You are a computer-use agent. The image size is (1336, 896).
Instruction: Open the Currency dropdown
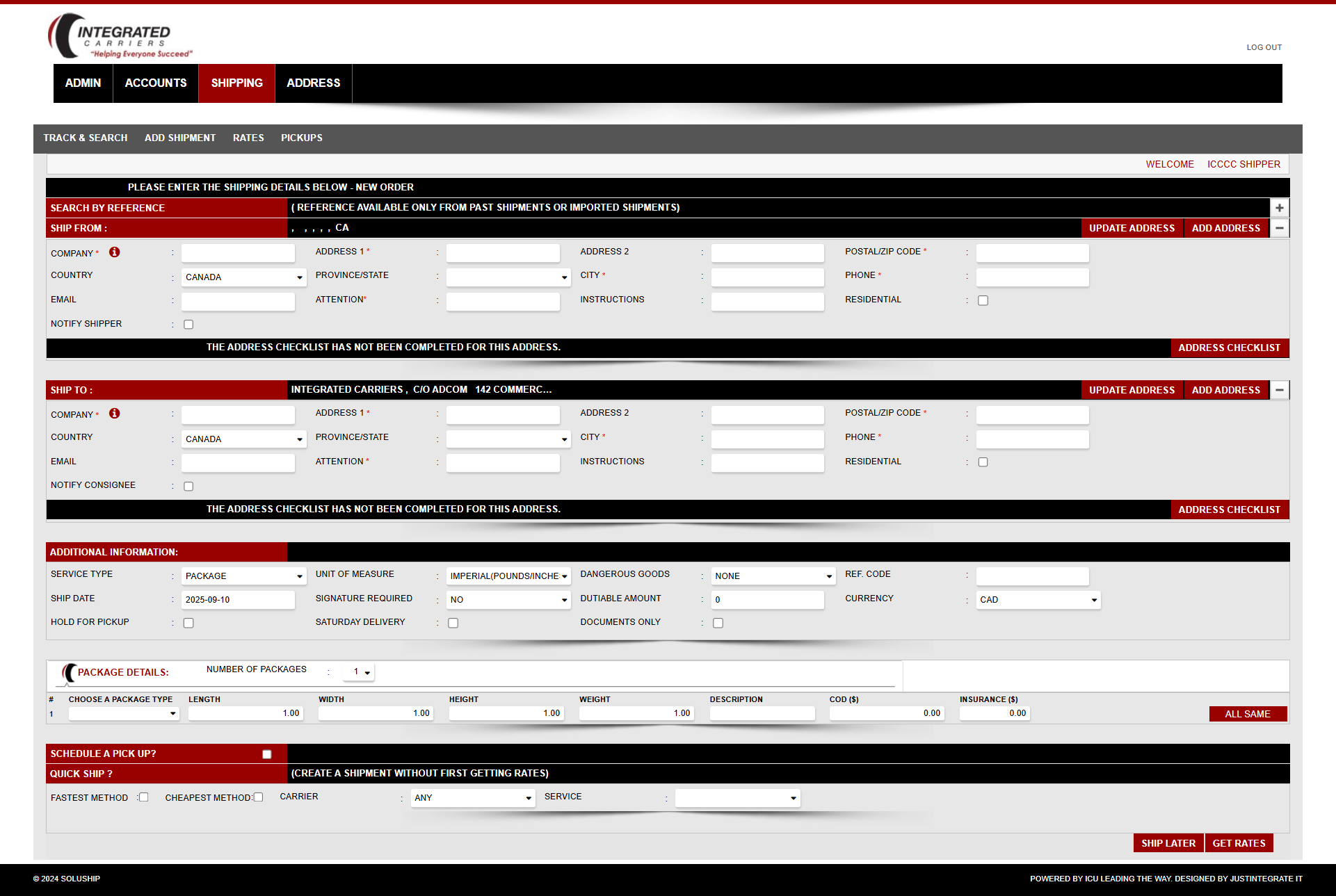point(1038,600)
